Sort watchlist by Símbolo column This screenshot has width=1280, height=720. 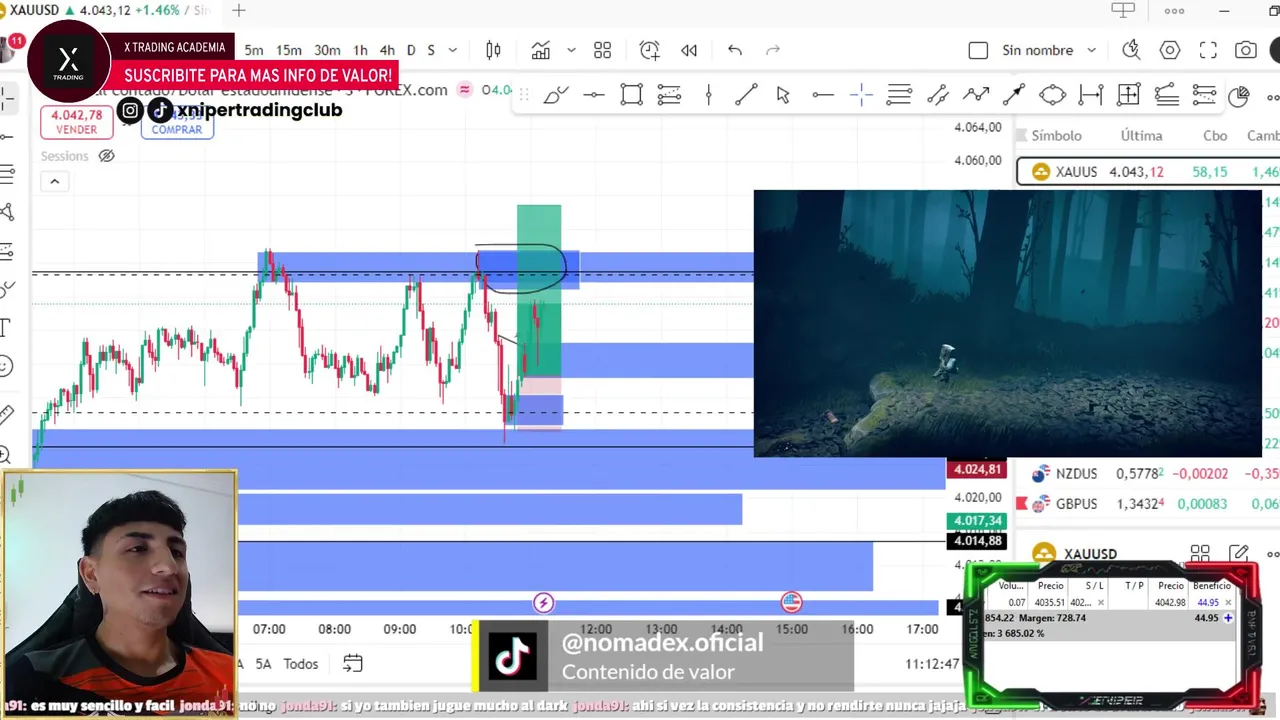click(x=1056, y=135)
